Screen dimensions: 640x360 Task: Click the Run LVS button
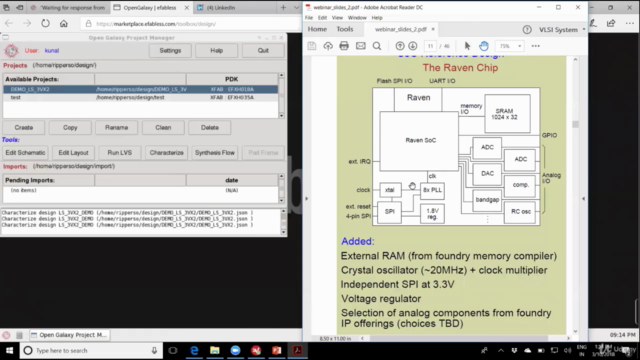120,153
